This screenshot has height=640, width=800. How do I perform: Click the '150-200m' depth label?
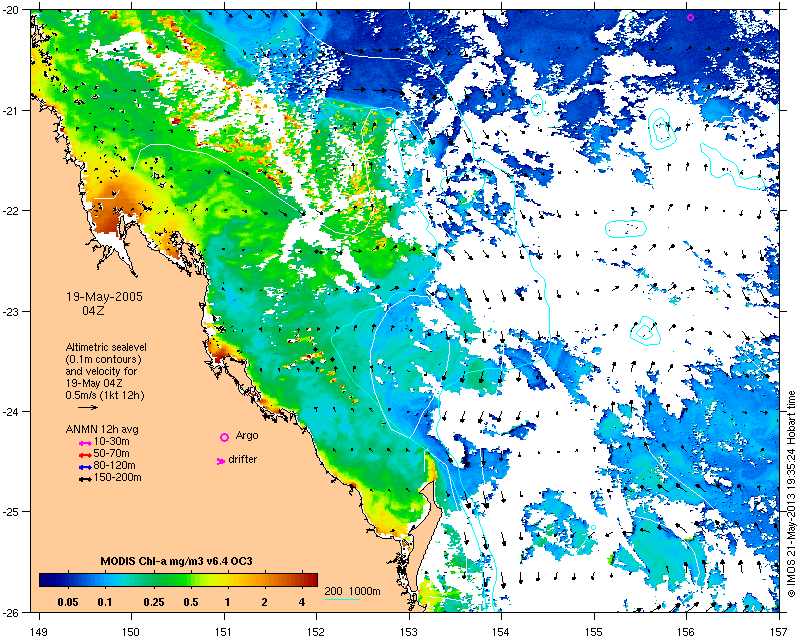pyautogui.click(x=117, y=478)
